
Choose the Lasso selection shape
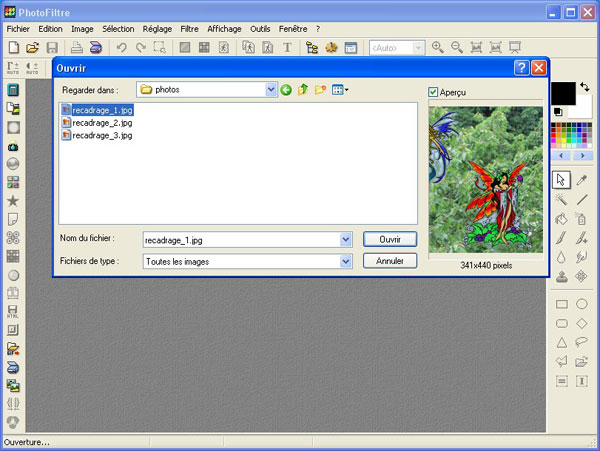click(582, 342)
